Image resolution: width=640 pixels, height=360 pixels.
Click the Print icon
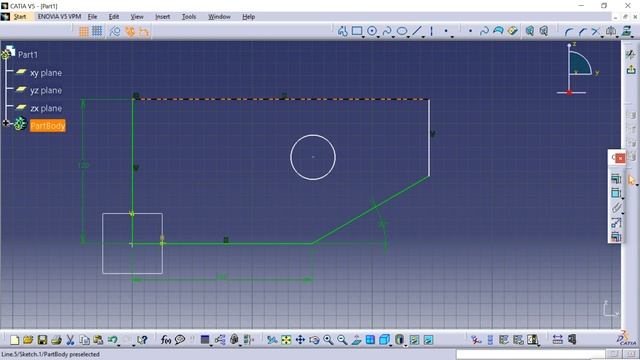56,340
